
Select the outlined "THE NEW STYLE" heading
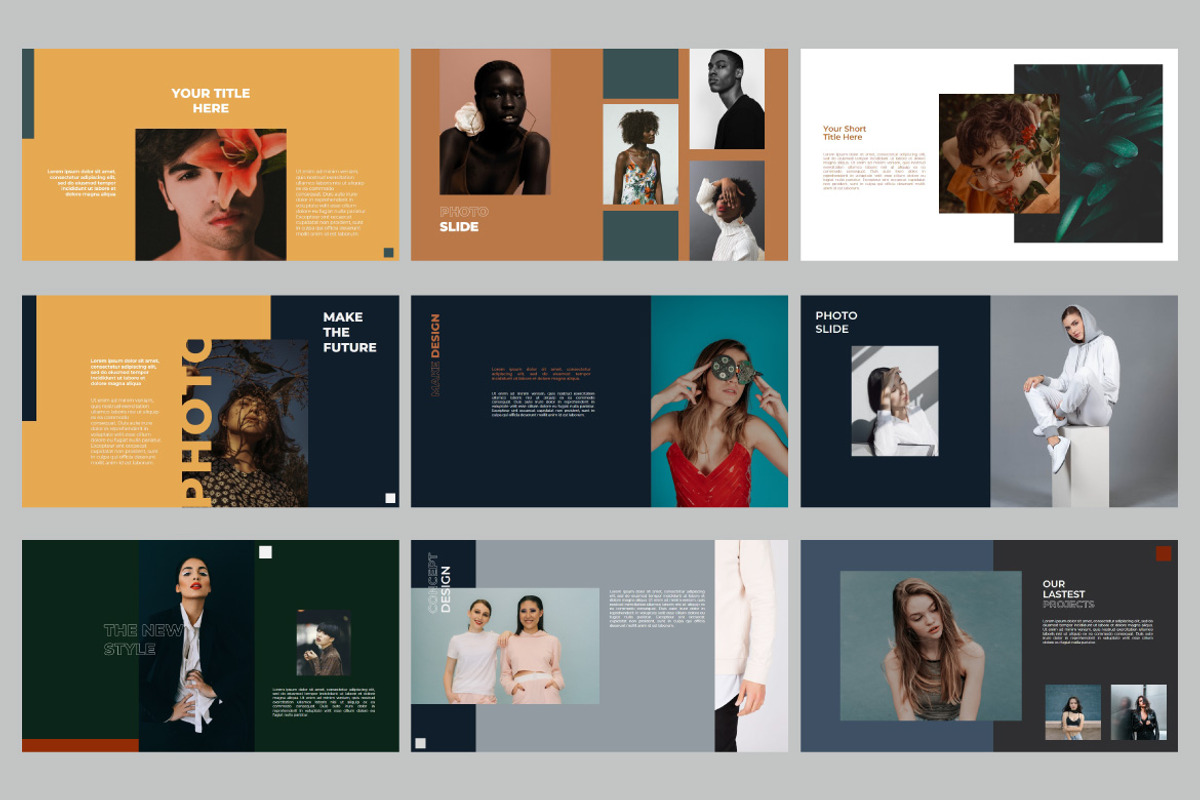pos(144,640)
